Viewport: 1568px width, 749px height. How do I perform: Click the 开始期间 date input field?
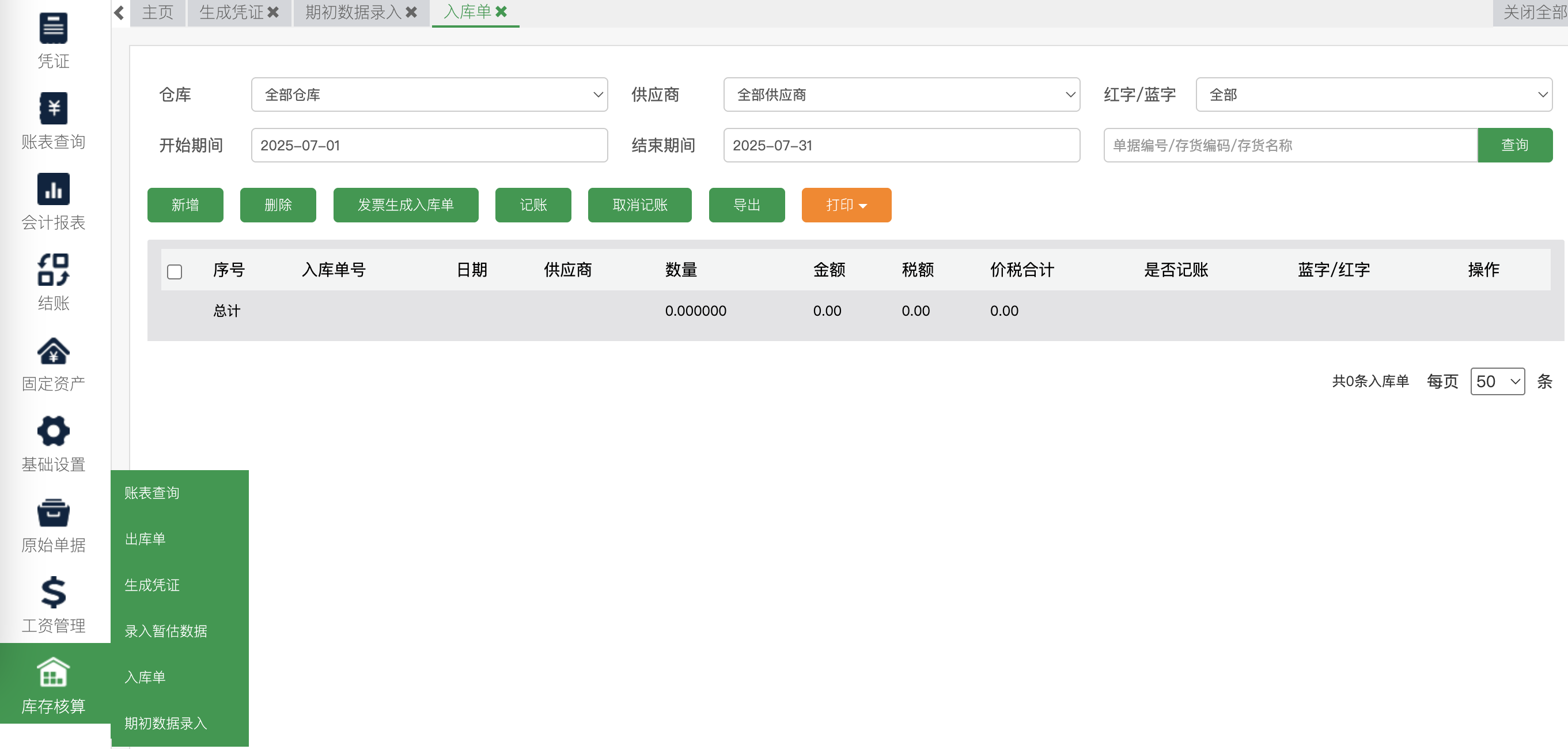pos(429,146)
